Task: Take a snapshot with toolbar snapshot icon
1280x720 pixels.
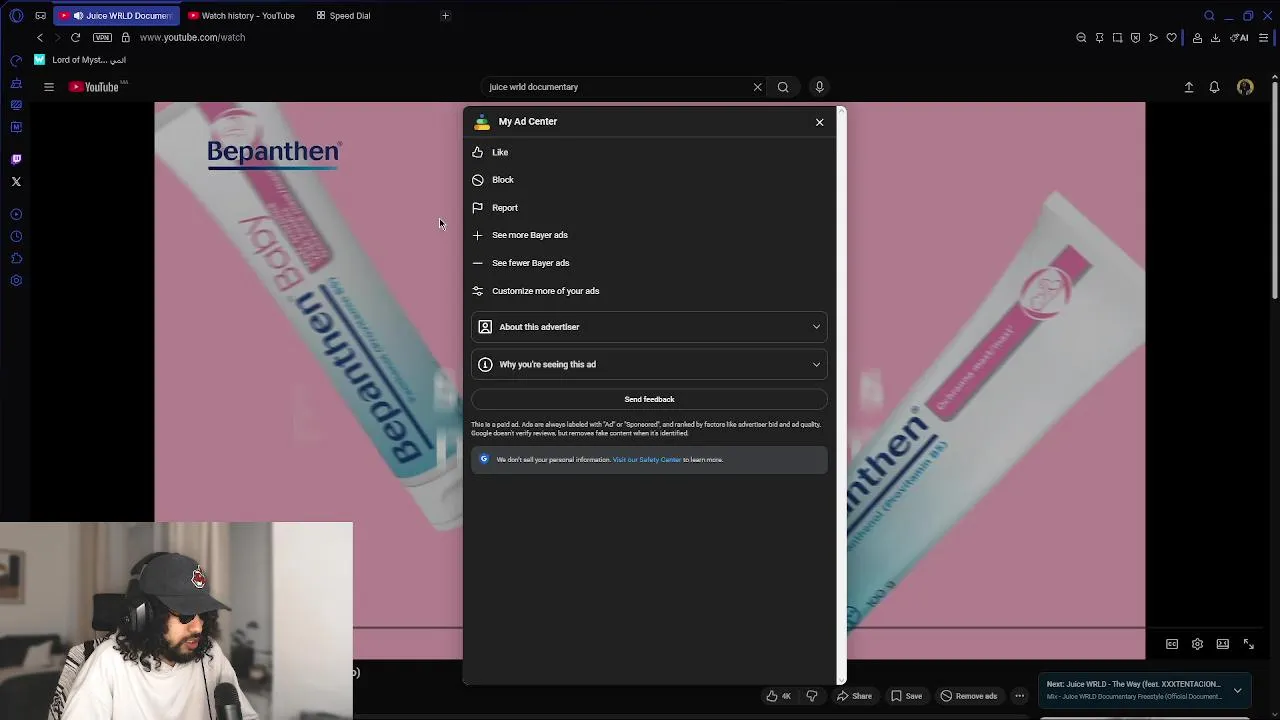Action: click(1117, 38)
